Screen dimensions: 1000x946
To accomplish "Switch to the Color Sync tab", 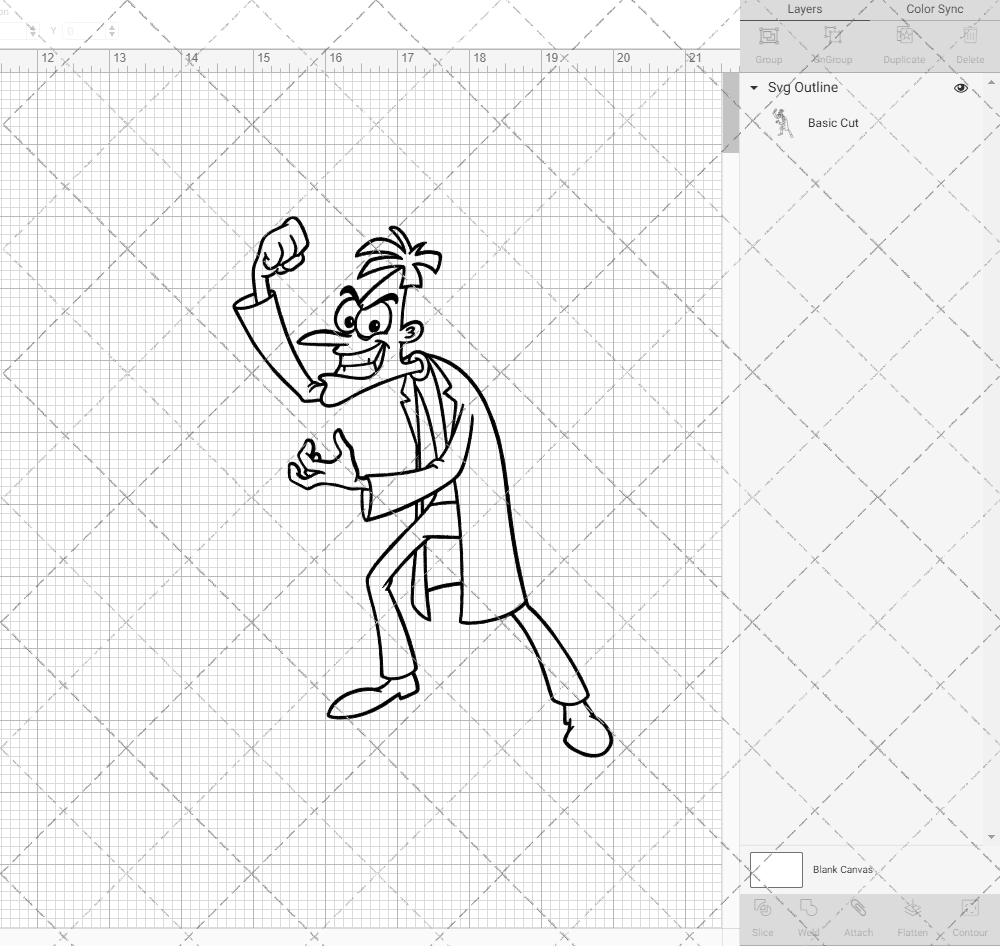I will tap(934, 10).
